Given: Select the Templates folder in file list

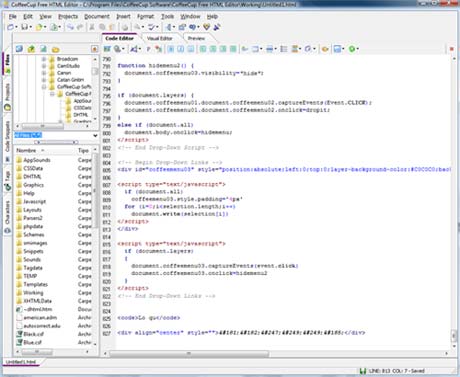Looking at the screenshot, I should (x=35, y=284).
